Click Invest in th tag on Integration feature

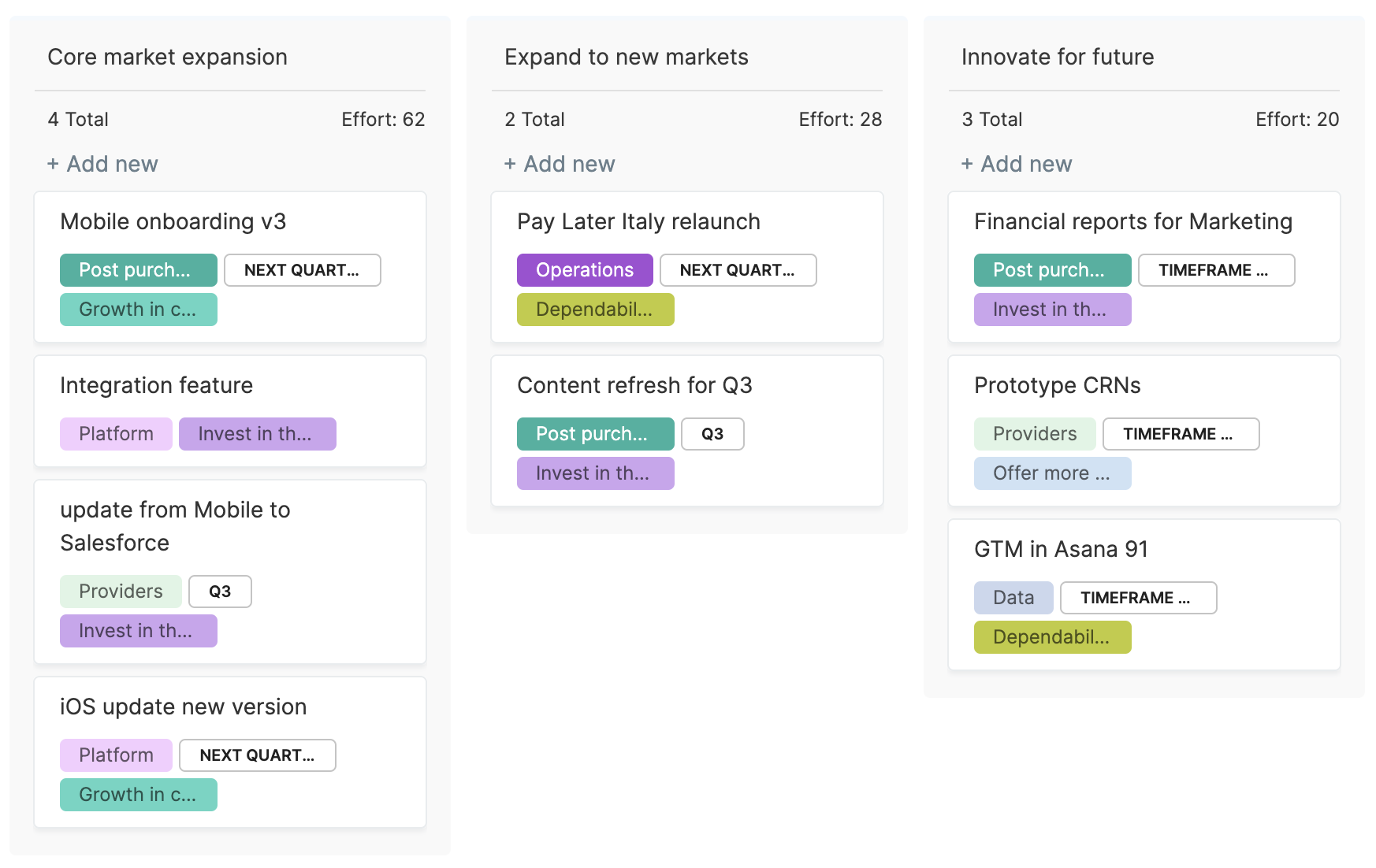tap(258, 434)
